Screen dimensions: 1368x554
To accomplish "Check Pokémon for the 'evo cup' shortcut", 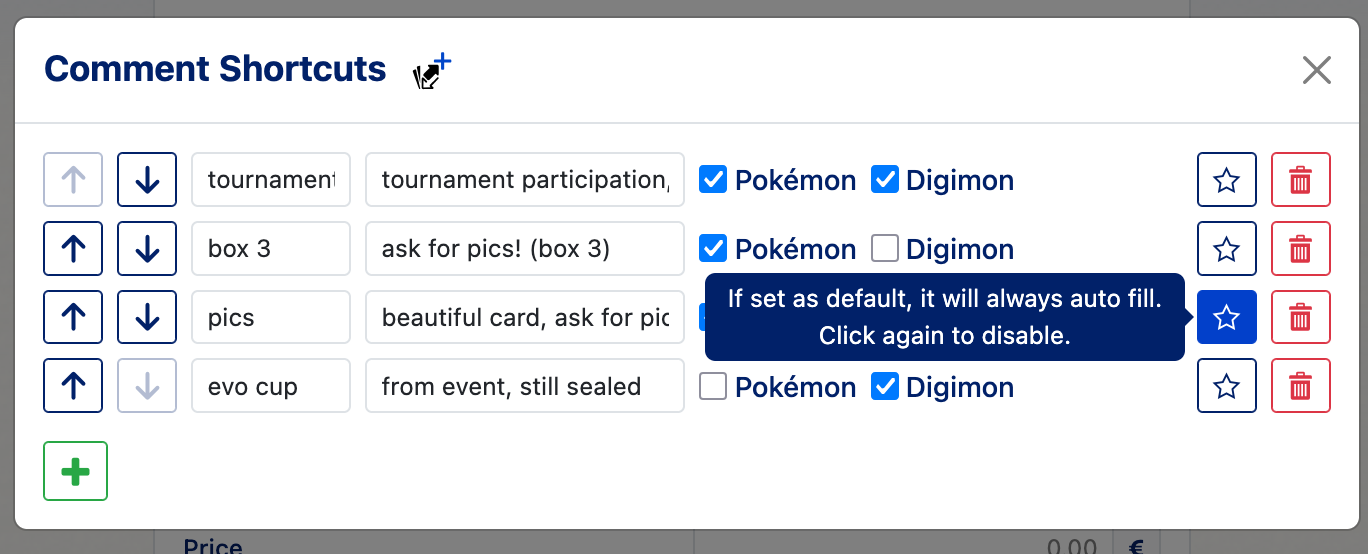I will pyautogui.click(x=712, y=387).
